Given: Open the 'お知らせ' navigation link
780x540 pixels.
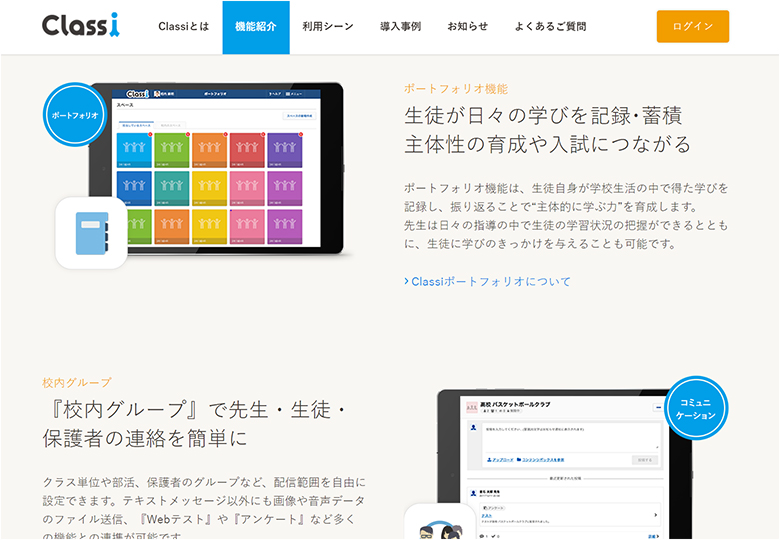Looking at the screenshot, I should pos(467,27).
